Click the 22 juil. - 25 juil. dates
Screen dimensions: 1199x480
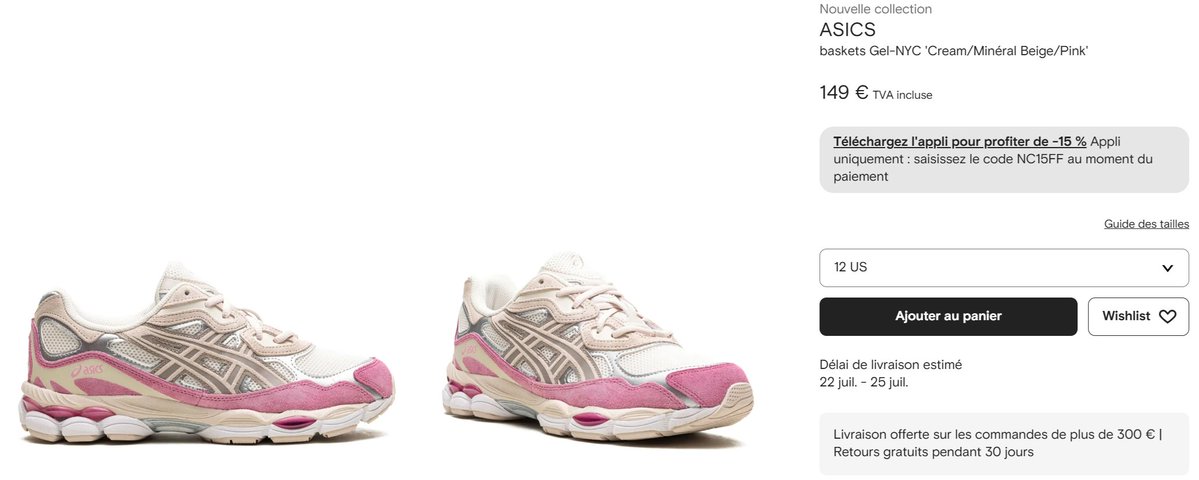(864, 382)
